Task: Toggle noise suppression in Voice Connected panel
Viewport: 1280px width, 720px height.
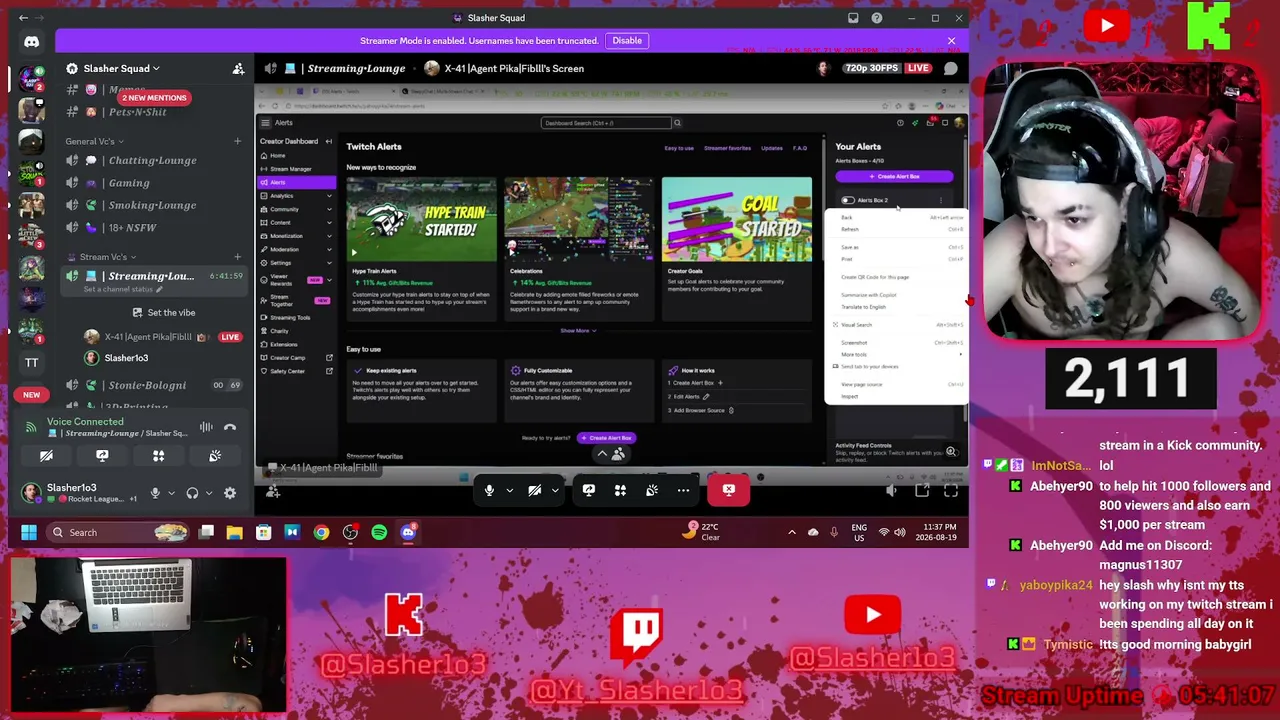Action: coord(206,427)
